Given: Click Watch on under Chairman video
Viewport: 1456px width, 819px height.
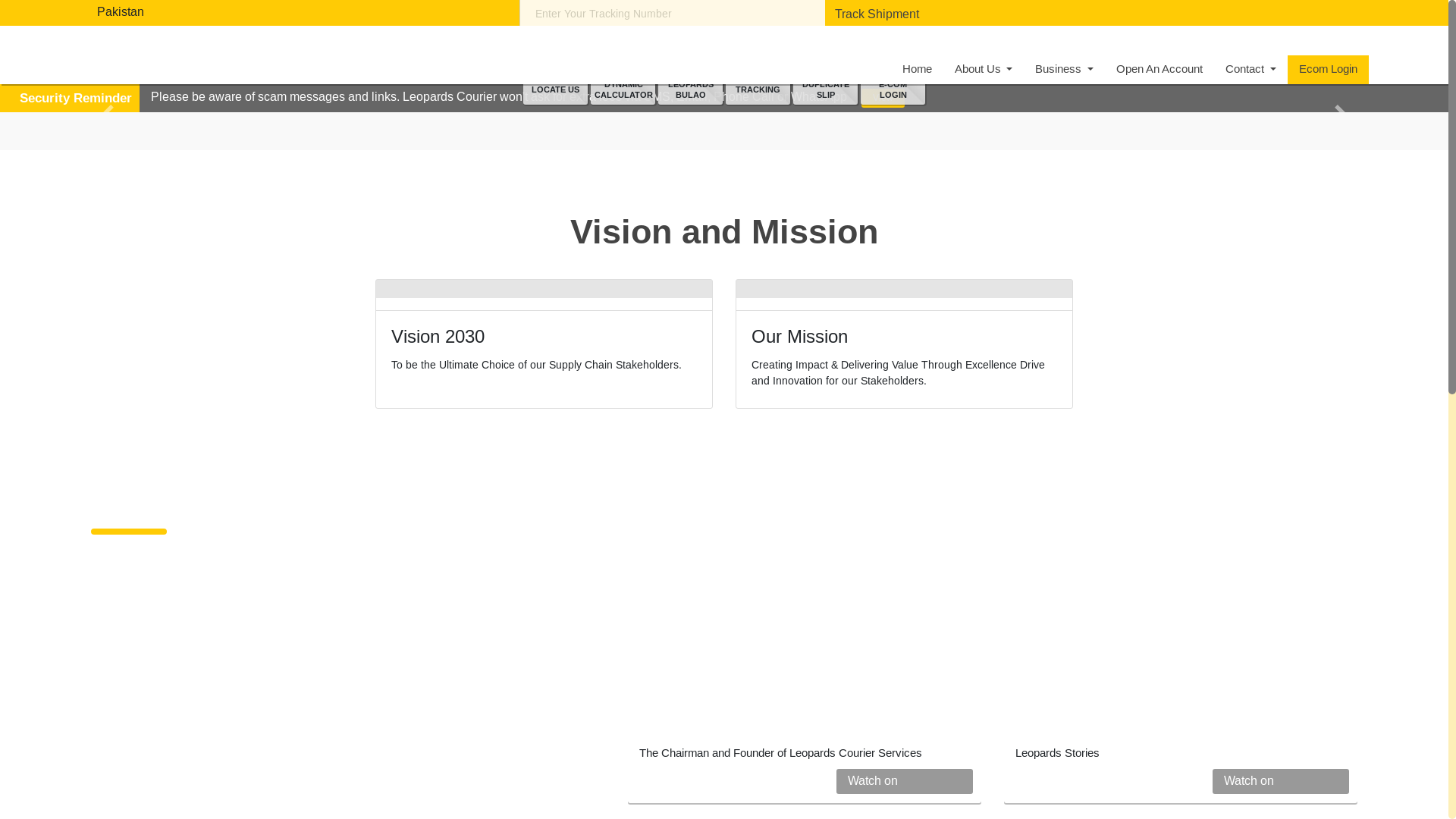Looking at the screenshot, I should click(904, 781).
